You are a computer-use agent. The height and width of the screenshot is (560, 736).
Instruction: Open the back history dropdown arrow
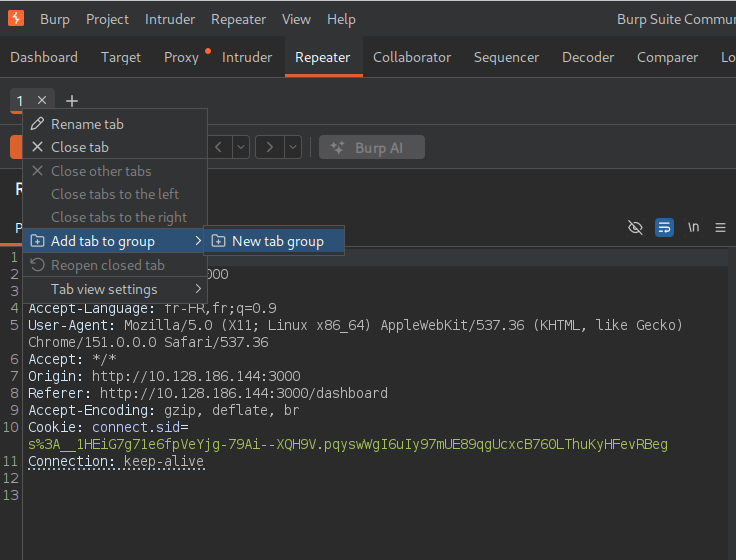(x=241, y=147)
